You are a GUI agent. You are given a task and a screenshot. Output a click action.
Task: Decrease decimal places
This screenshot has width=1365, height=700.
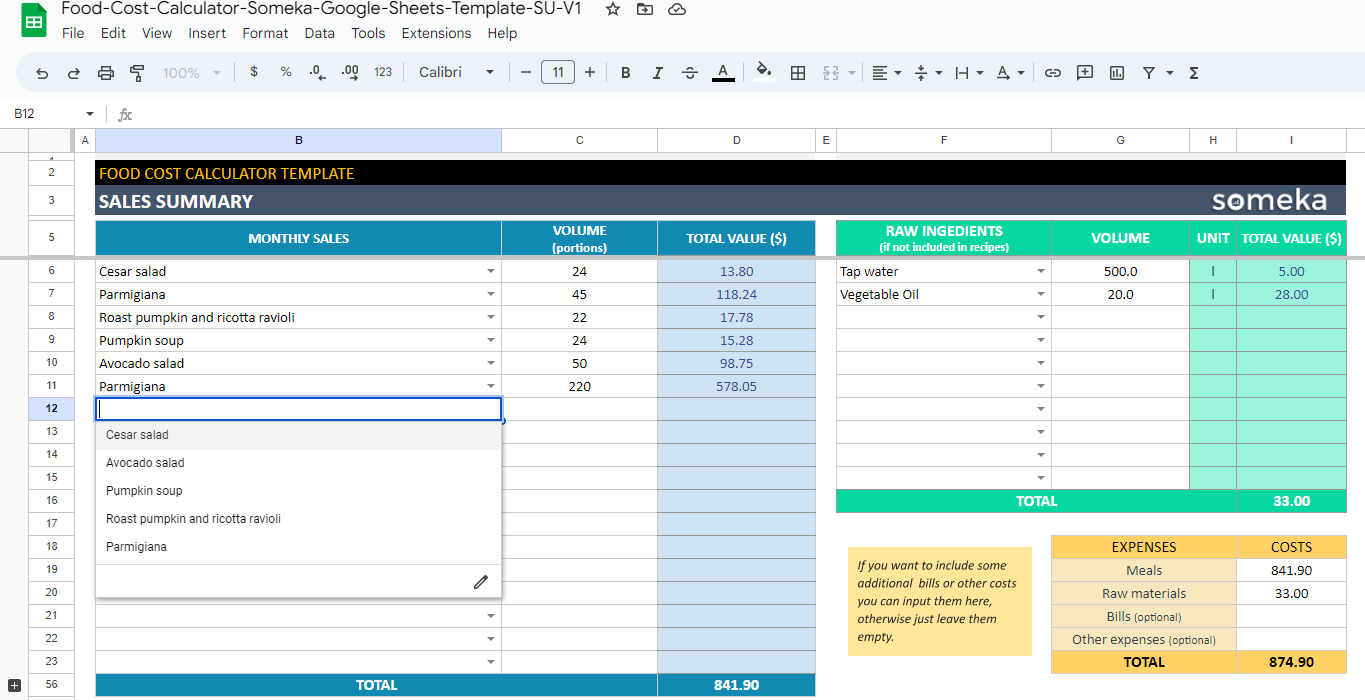click(x=316, y=72)
